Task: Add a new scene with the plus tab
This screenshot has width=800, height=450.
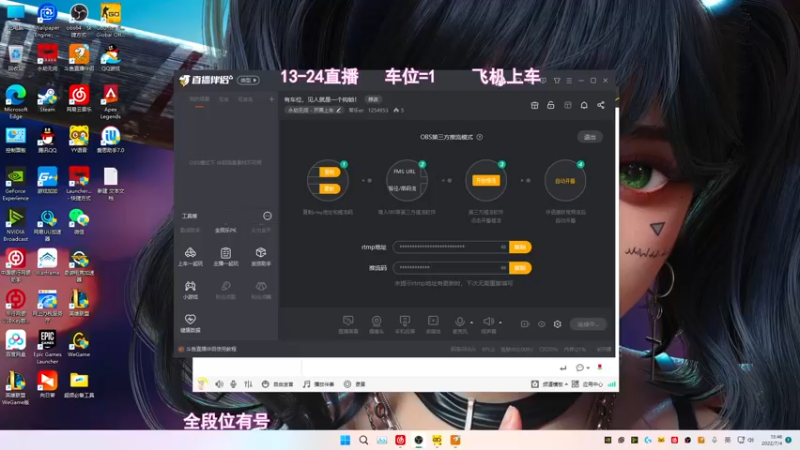Action: [x=271, y=99]
